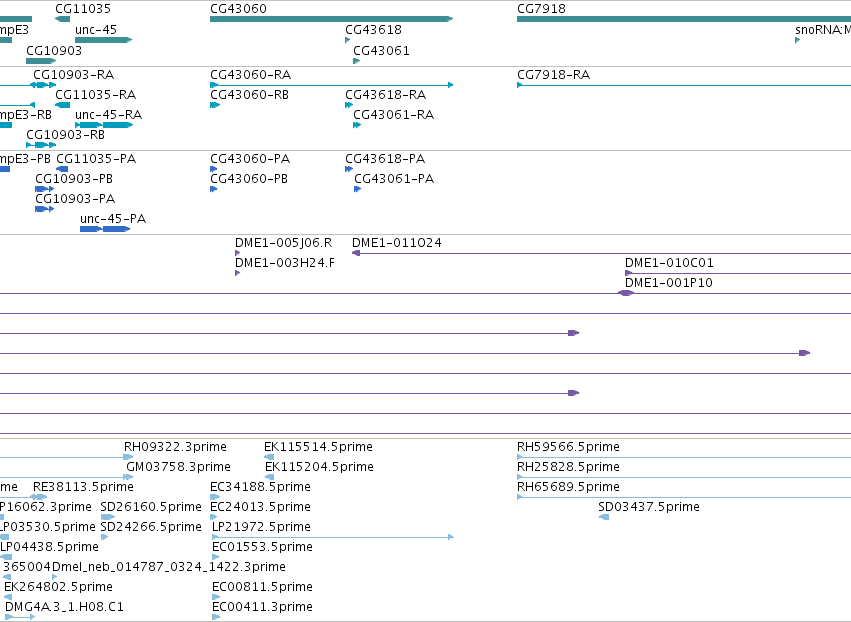This screenshot has width=851, height=622.
Task: Select the DME1-005J06.R feature
Action: pyautogui.click(x=237, y=253)
